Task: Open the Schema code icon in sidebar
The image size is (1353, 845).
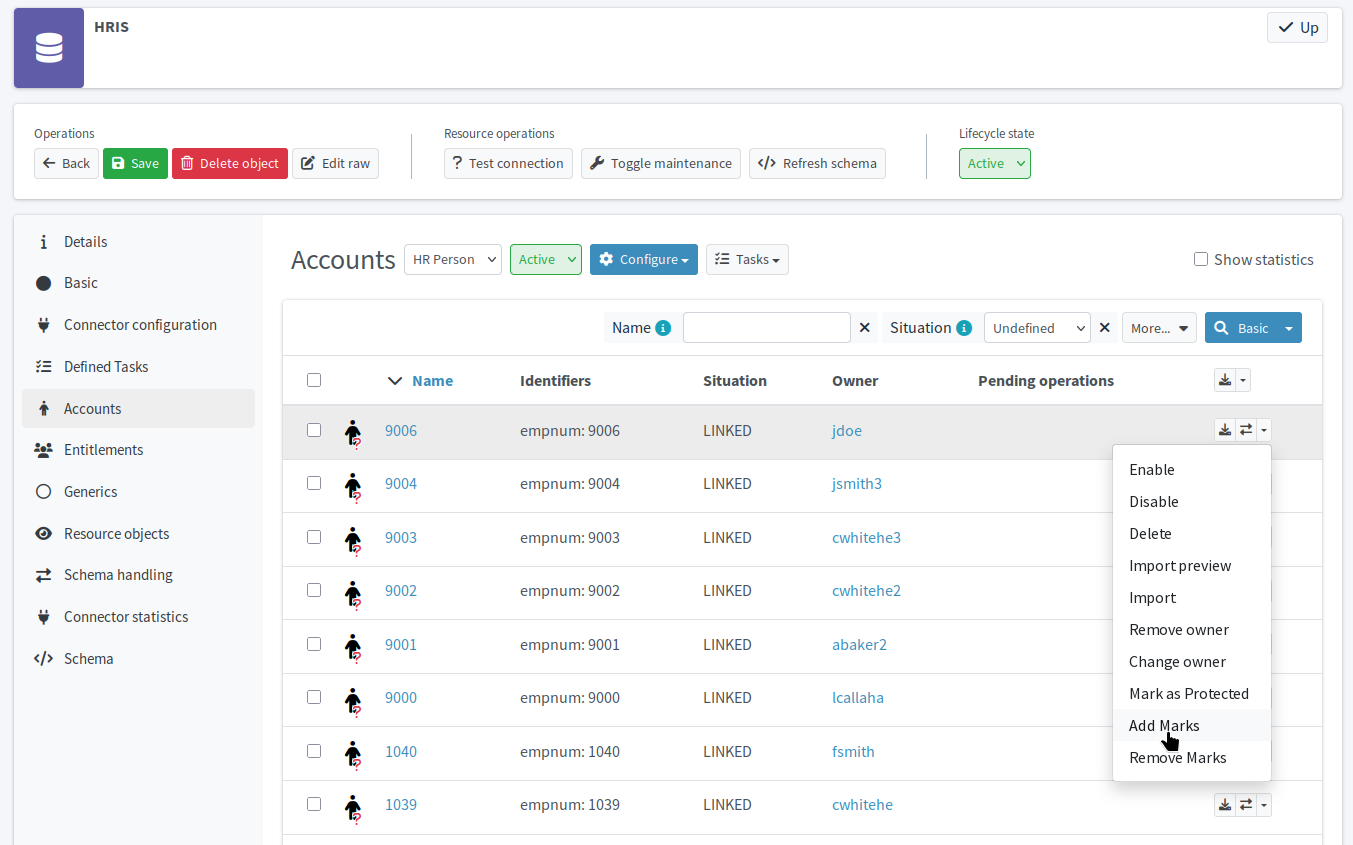Action: pos(44,658)
